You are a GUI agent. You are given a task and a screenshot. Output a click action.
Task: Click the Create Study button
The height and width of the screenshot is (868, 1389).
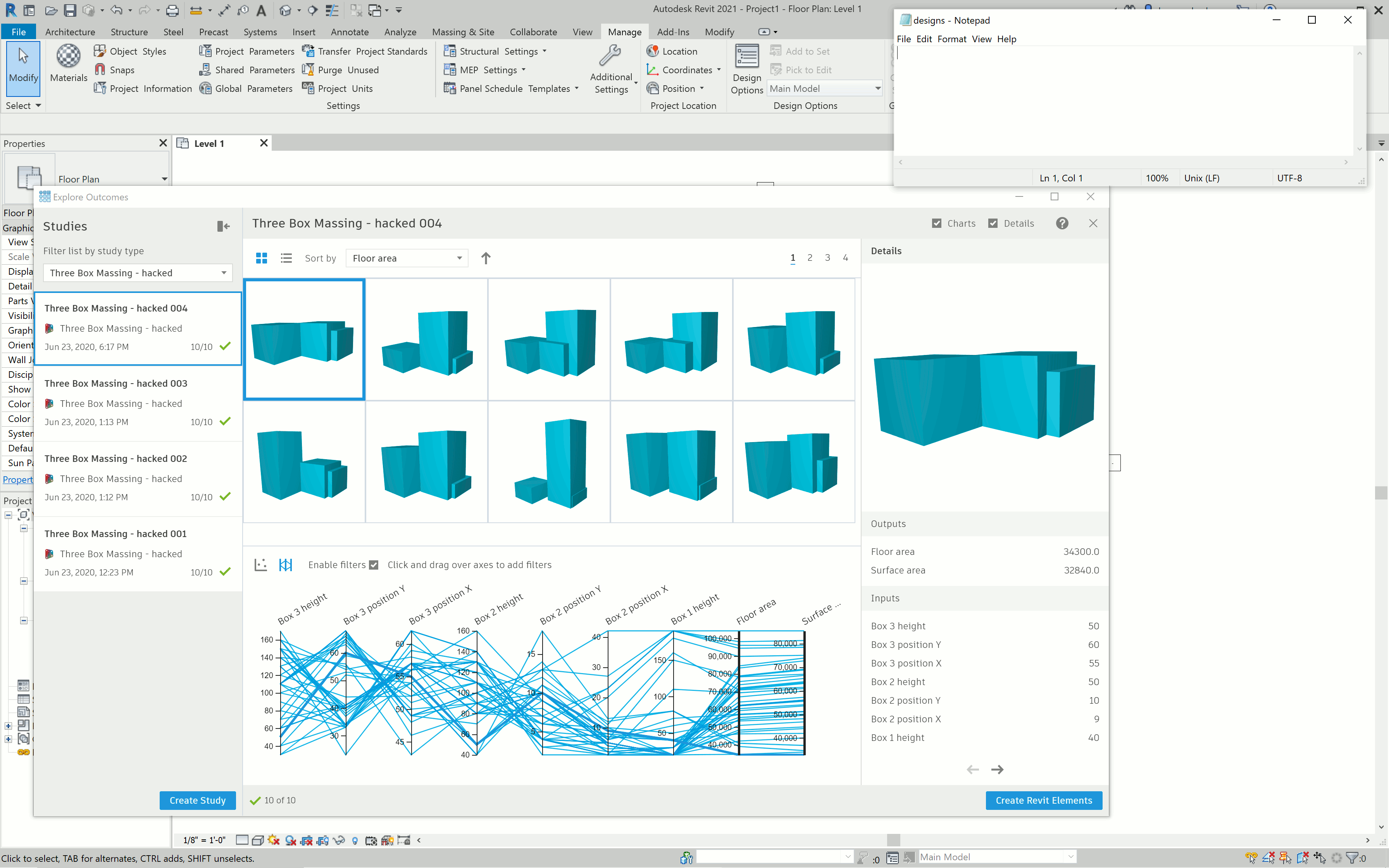tap(197, 800)
